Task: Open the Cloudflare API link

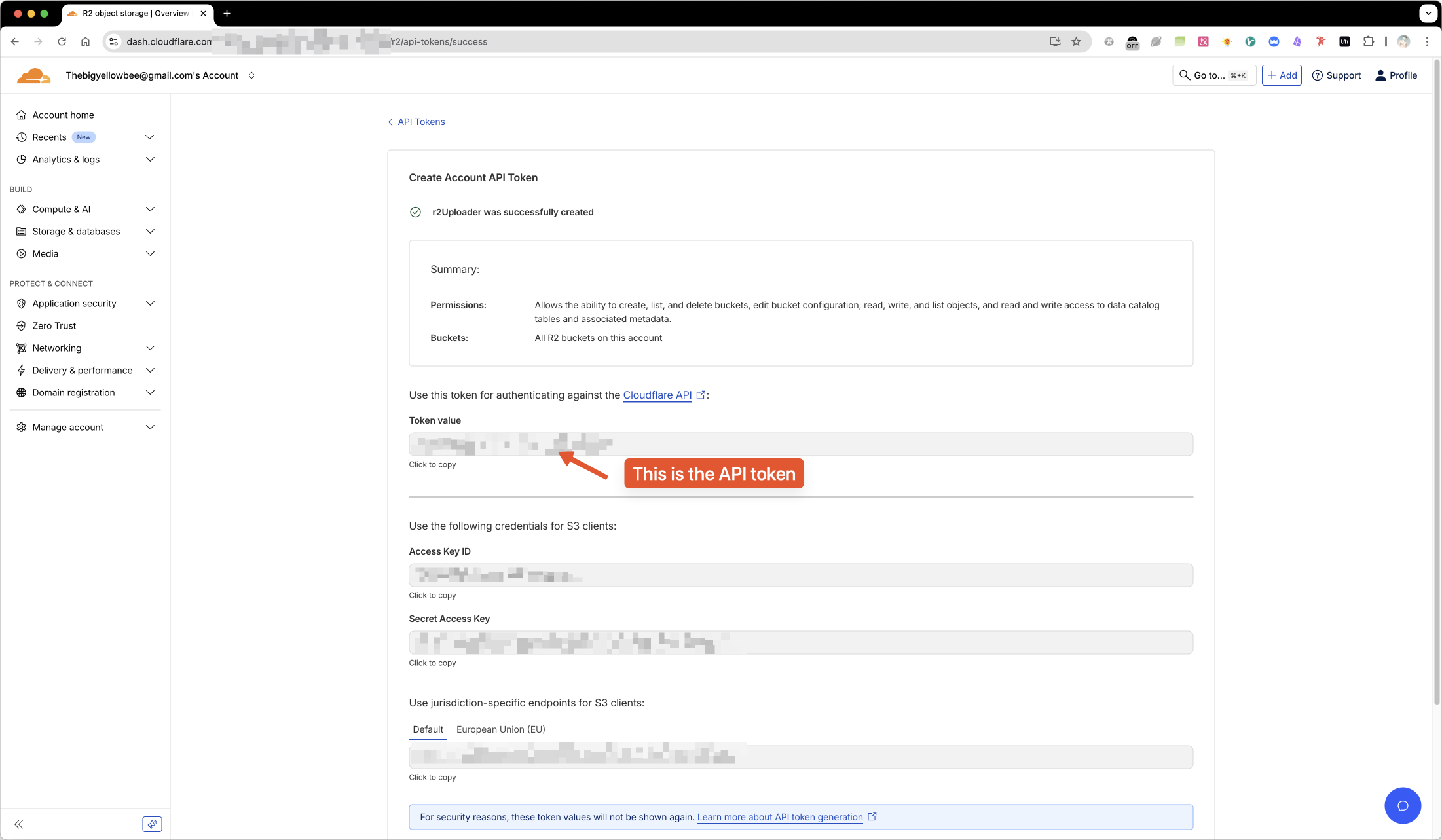Action: click(657, 395)
